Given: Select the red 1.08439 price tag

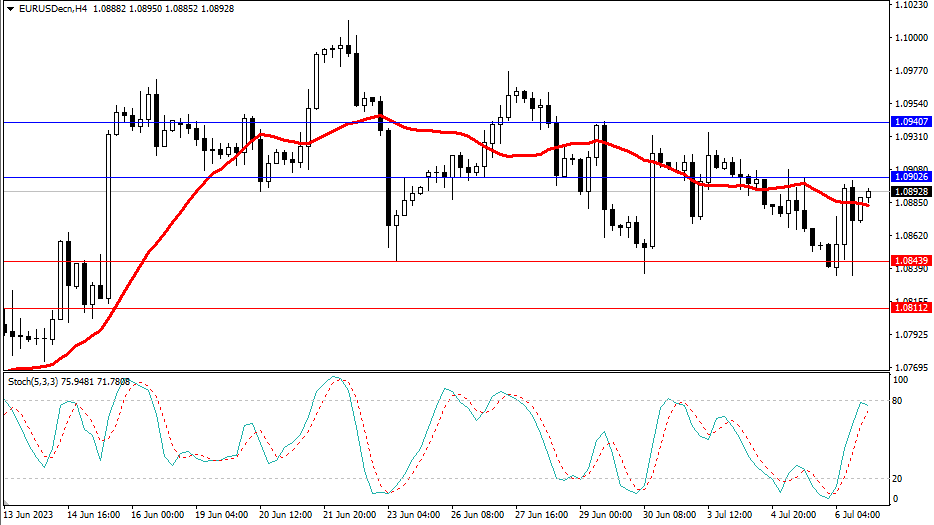Looking at the screenshot, I should click(x=911, y=262).
